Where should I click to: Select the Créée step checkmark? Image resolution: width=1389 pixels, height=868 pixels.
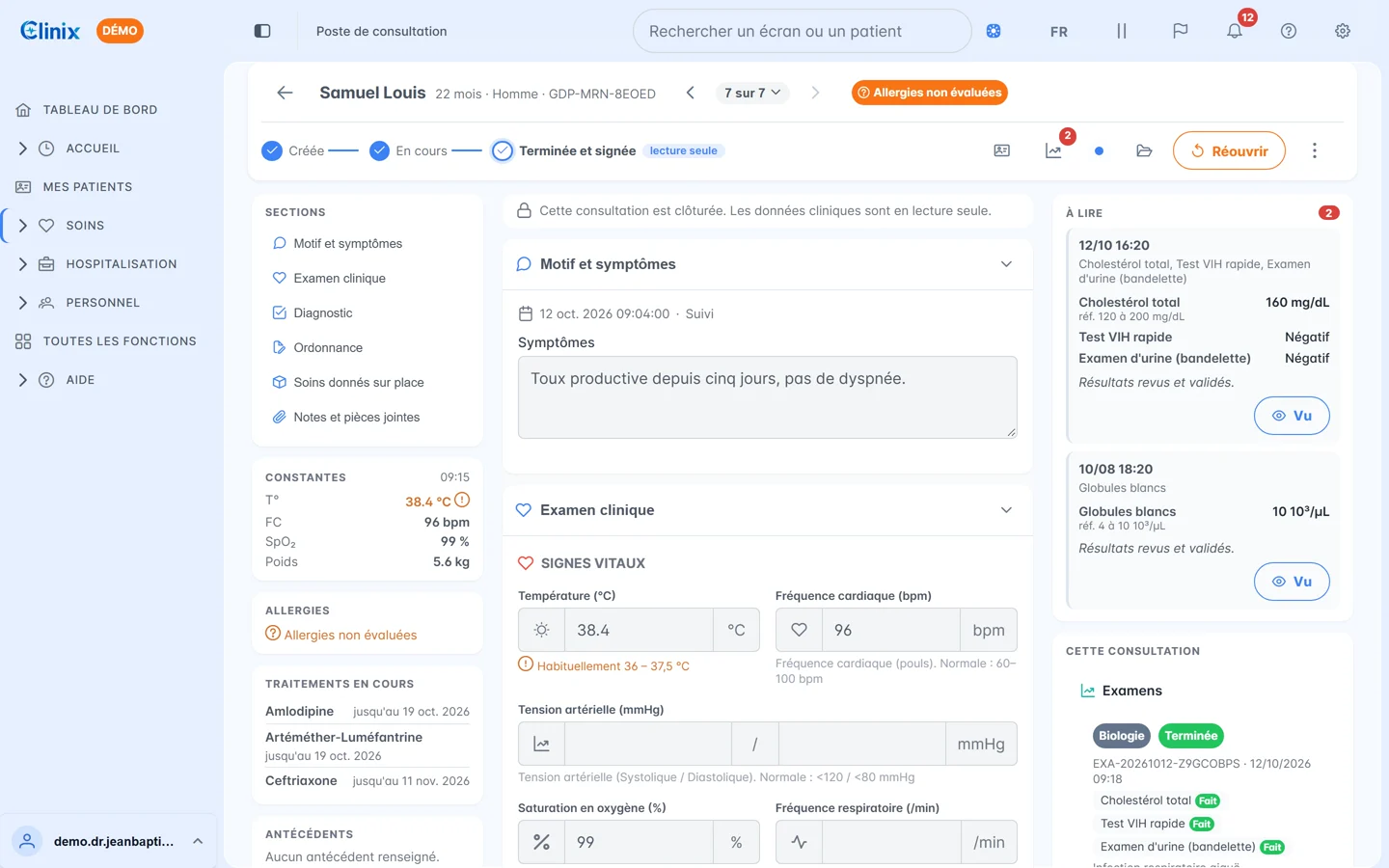coord(272,150)
